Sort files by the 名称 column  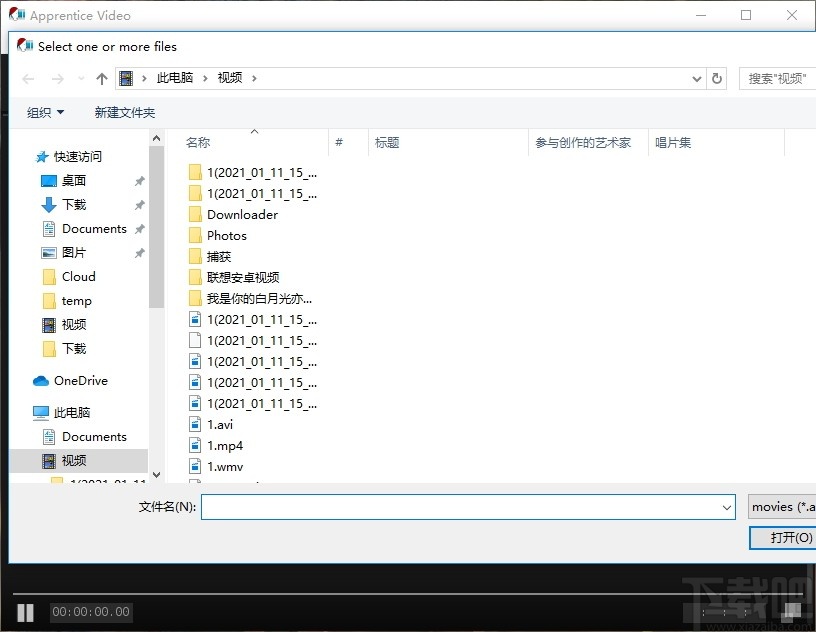tap(197, 142)
